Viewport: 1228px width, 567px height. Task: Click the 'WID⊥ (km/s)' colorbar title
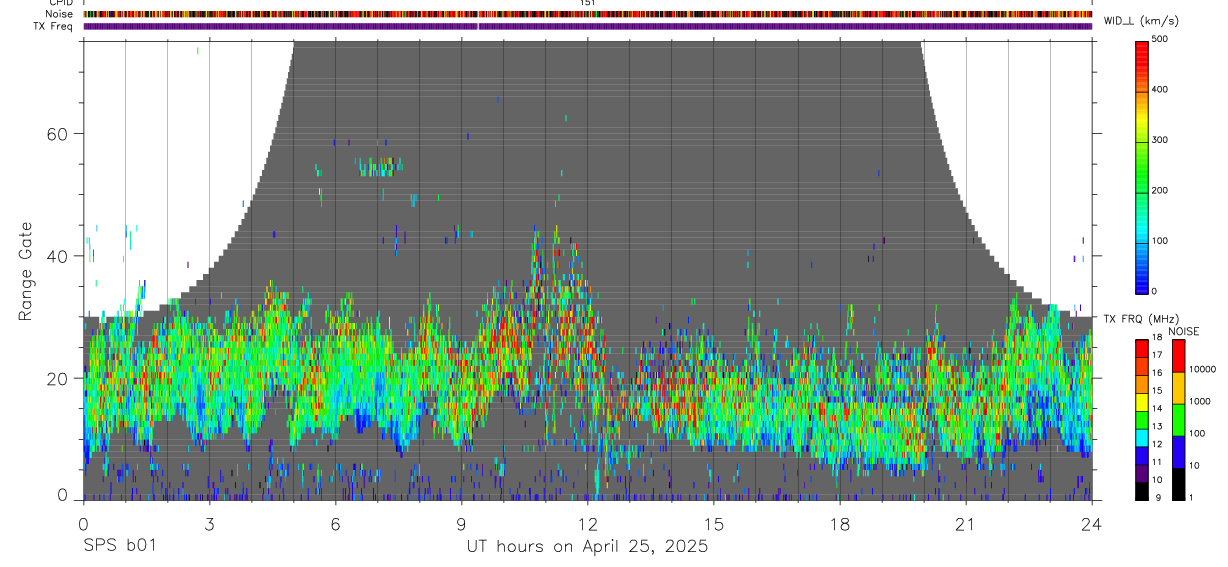pyautogui.click(x=1144, y=20)
